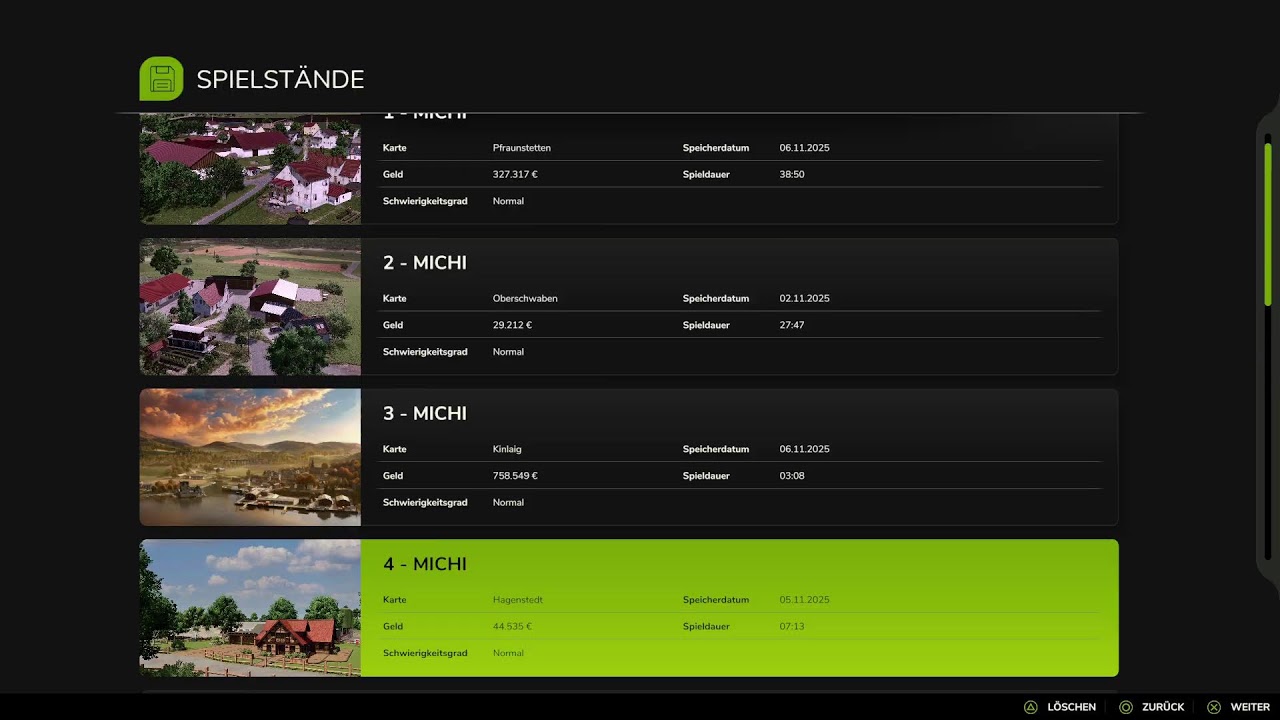Click the green save-disk Spielstände icon
The image size is (1280, 720).
(161, 78)
